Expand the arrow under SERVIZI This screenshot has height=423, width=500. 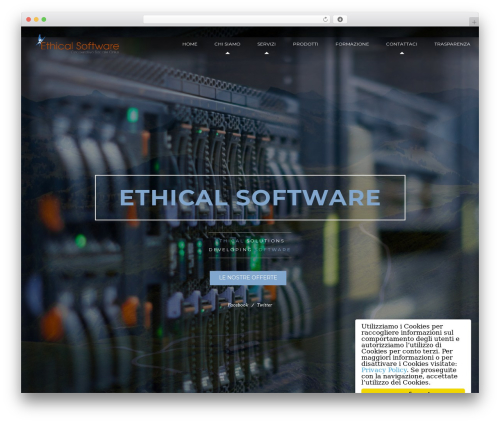(x=266, y=53)
